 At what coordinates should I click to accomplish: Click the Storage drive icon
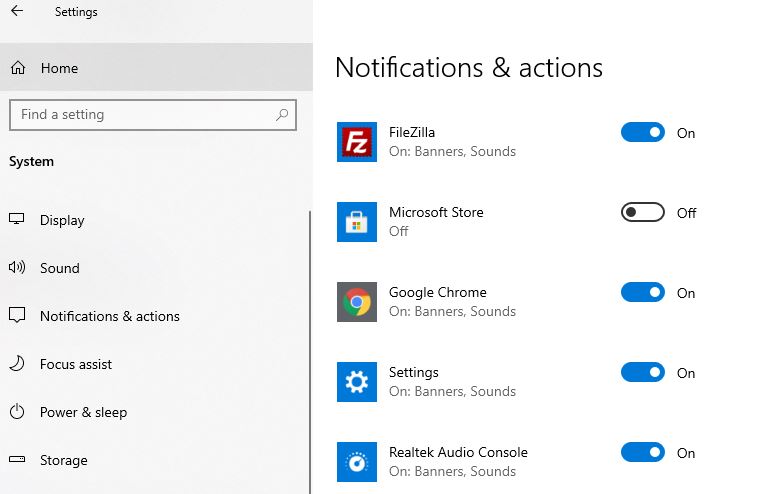point(17,459)
